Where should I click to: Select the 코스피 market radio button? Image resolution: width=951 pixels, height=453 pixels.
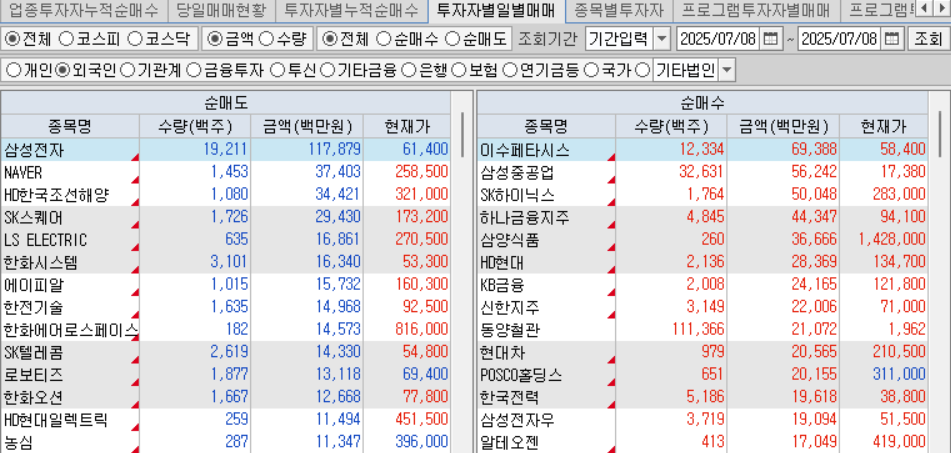(67, 39)
